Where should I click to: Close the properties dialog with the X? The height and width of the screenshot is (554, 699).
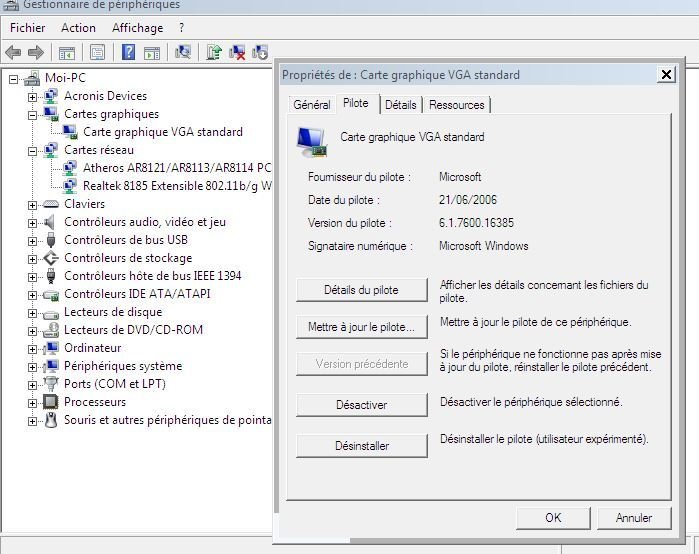coord(666,75)
